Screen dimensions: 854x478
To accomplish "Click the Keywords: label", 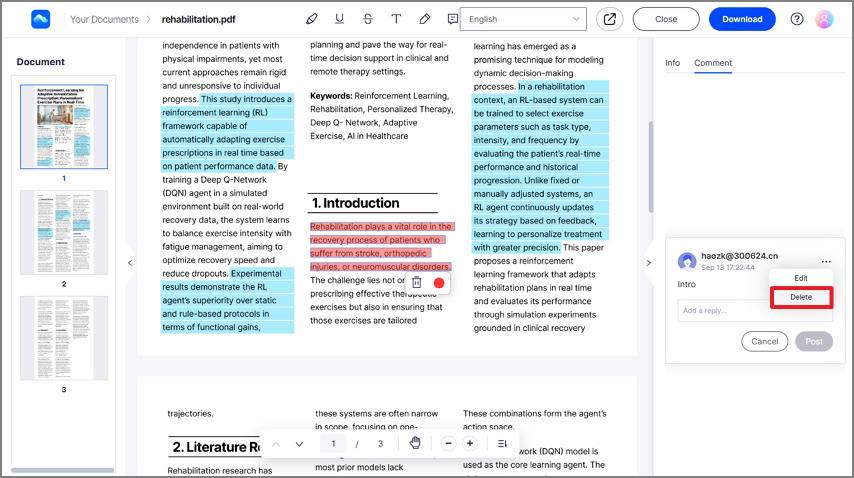I will (331, 96).
